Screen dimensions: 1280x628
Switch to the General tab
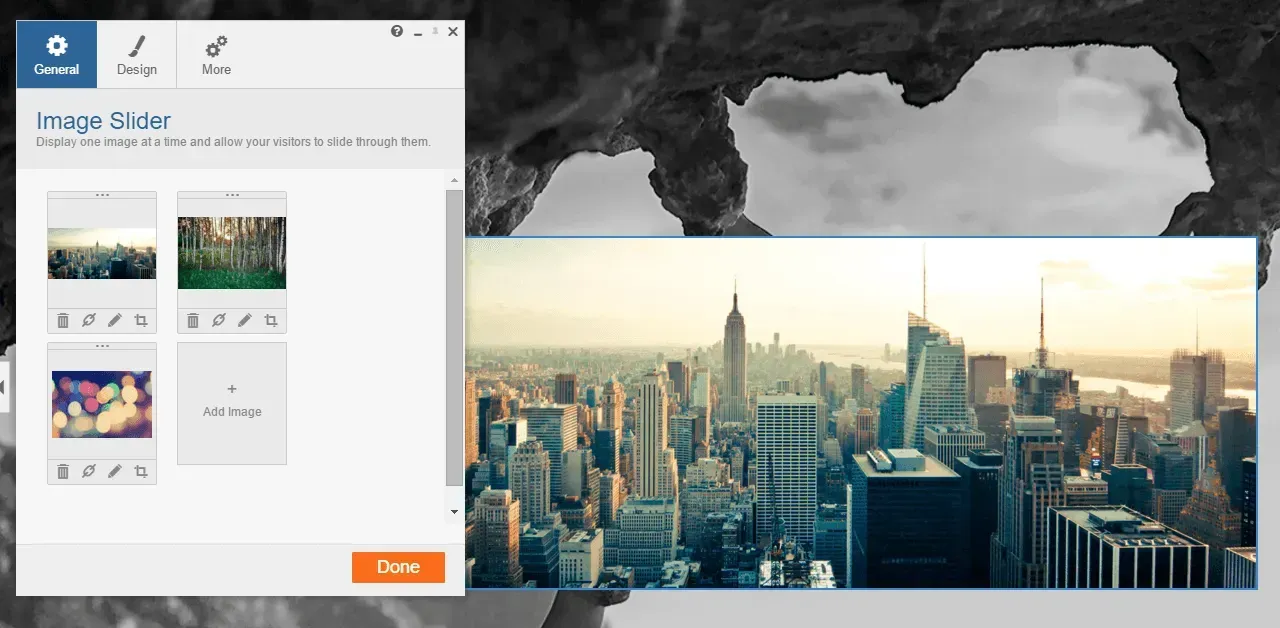(57, 55)
